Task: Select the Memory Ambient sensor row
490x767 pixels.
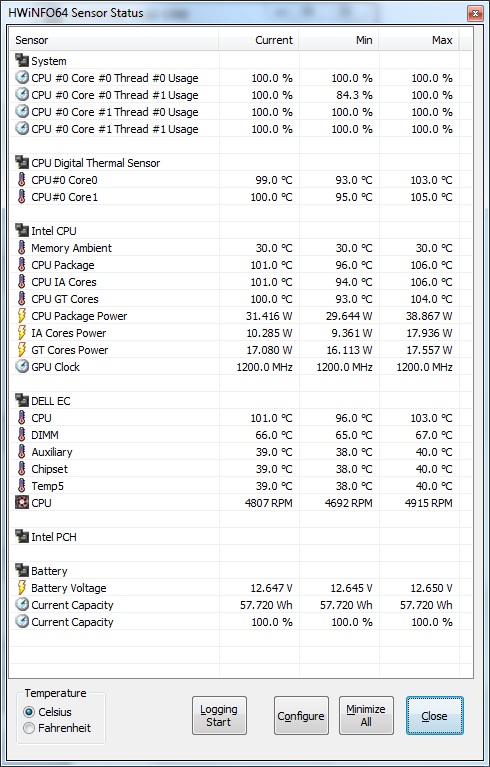Action: tap(235, 248)
